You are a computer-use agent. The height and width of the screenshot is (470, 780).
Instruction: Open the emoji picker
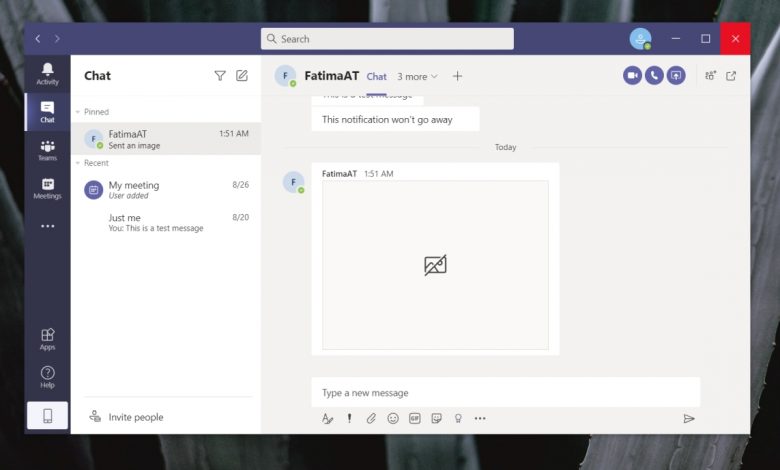pyautogui.click(x=393, y=418)
